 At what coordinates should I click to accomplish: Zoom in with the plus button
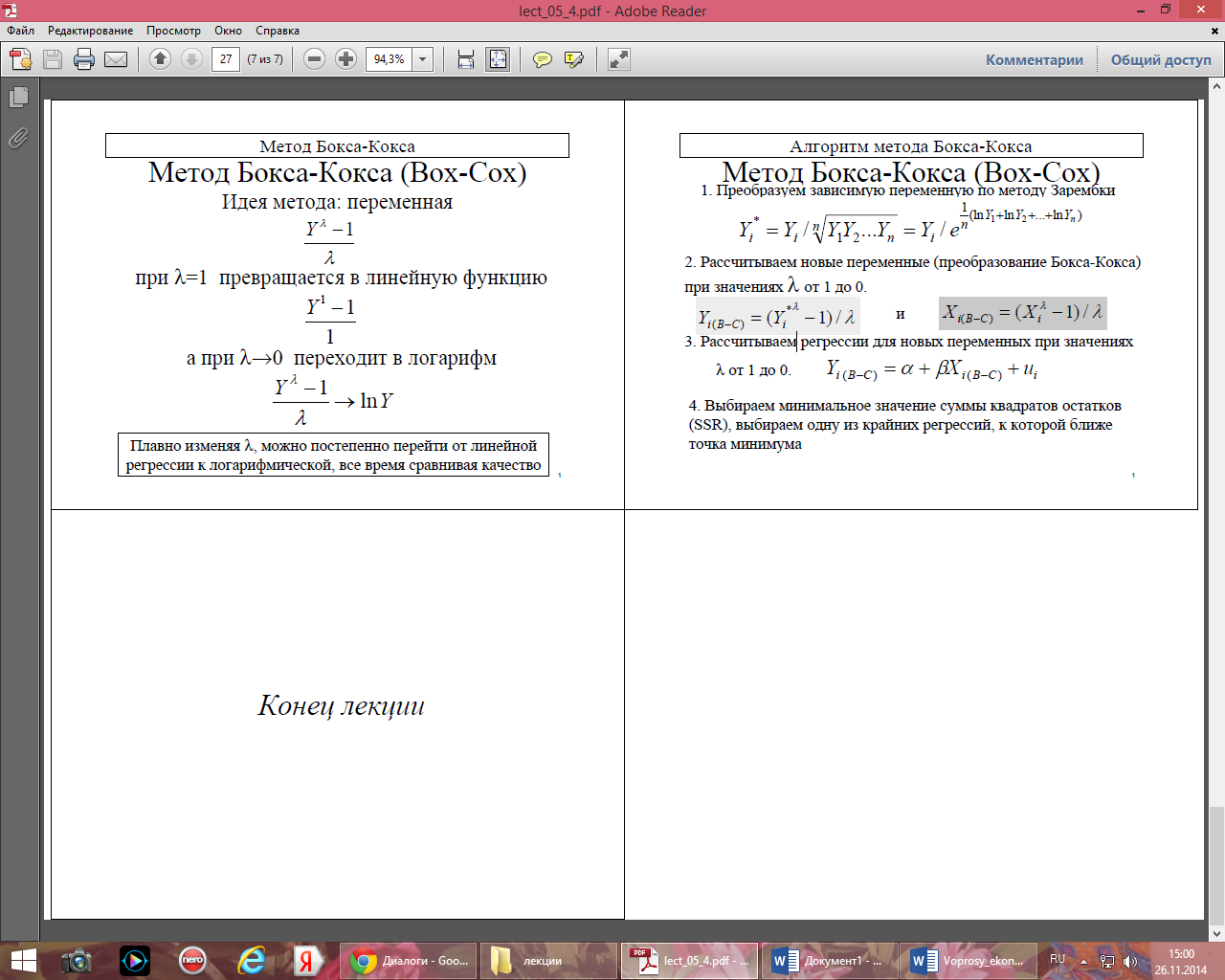pos(345,59)
